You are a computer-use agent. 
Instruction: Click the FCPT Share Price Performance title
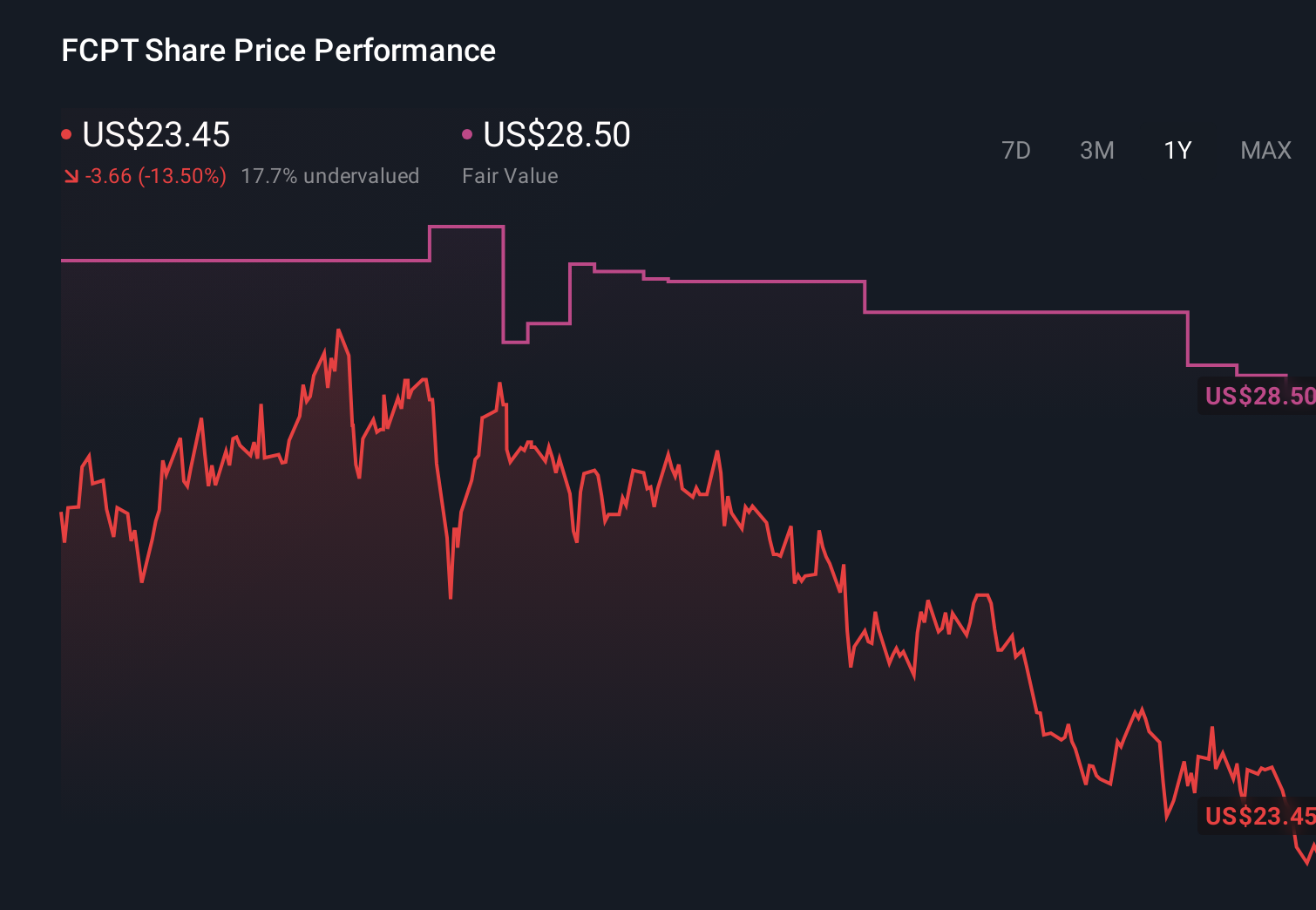(x=277, y=50)
